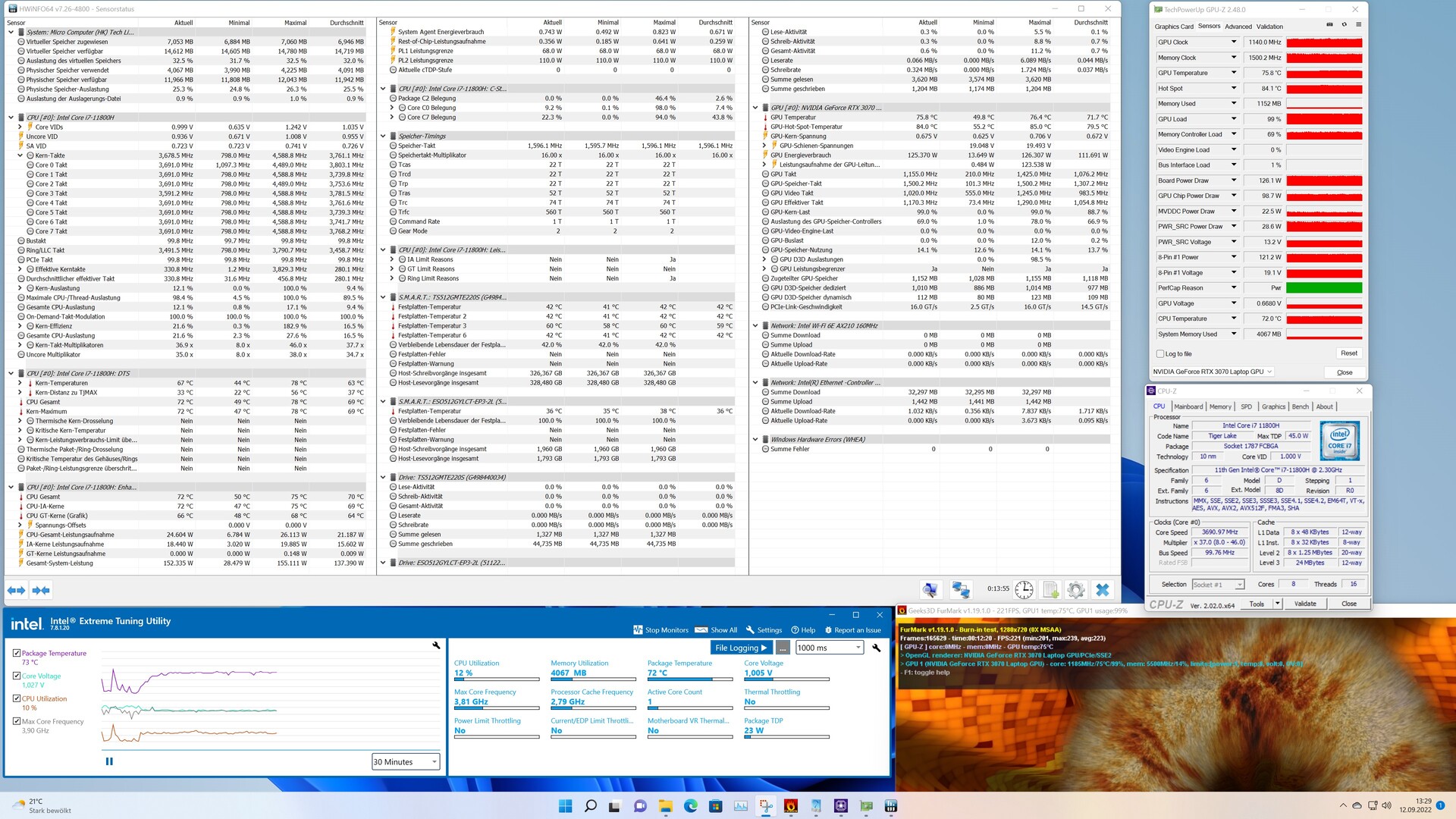This screenshot has width=1456, height=819.
Task: Open the GPU-Z hamburger menu icon
Action: point(1358,25)
